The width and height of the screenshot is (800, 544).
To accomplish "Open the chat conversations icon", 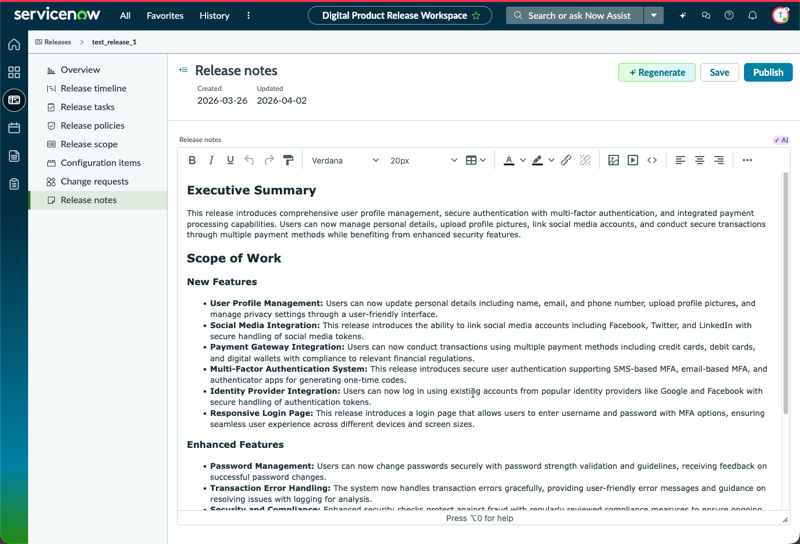I will tap(706, 16).
